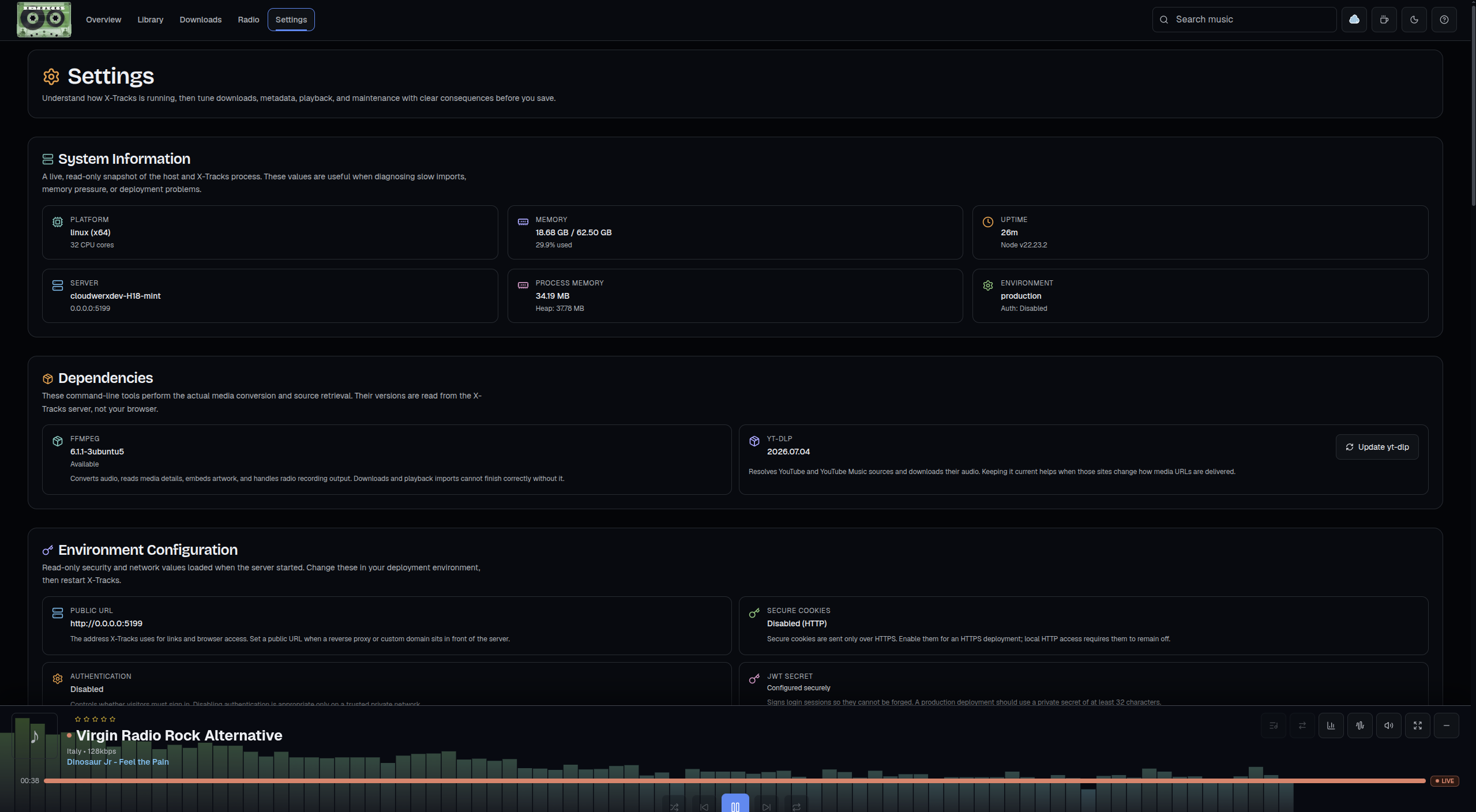Toggle the bar chart visualizer button
Image resolution: width=1476 pixels, height=812 pixels.
[x=1331, y=725]
